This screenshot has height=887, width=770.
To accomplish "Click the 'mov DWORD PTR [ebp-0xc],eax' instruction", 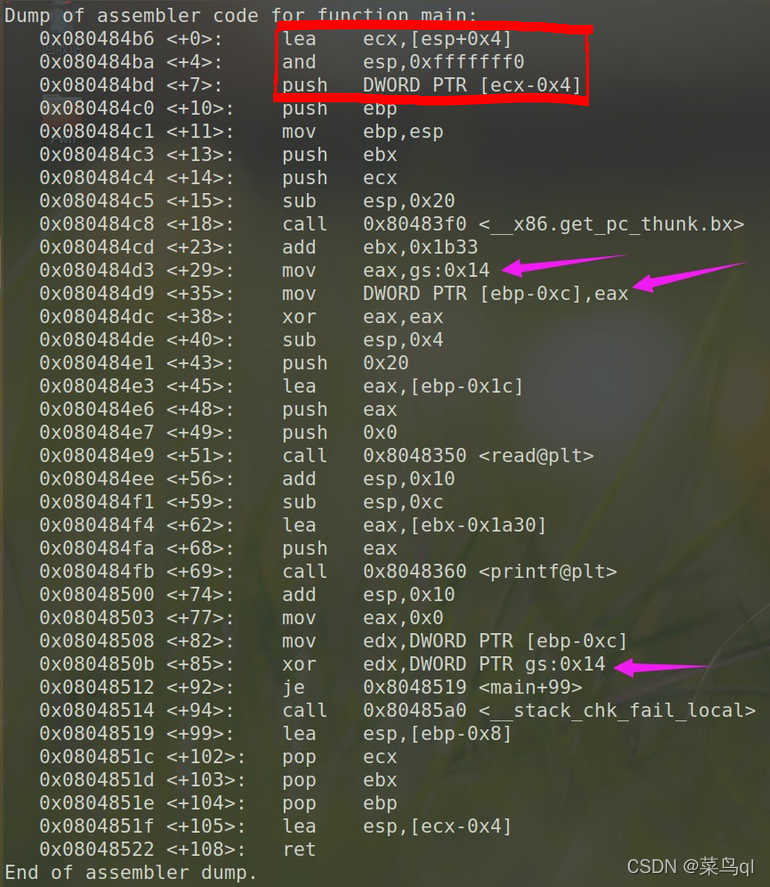I will pos(455,294).
